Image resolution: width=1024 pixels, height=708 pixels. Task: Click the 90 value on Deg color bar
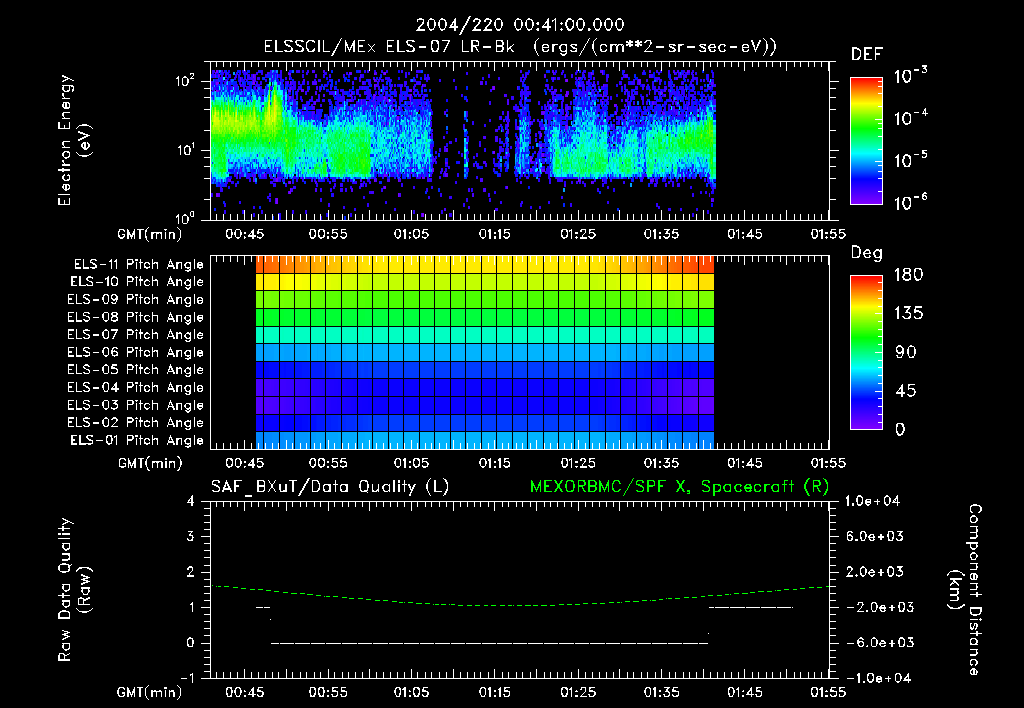tap(905, 353)
